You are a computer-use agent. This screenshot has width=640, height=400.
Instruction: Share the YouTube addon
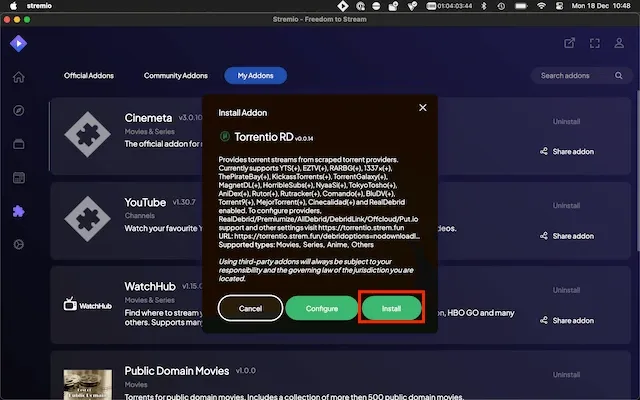[x=567, y=236]
